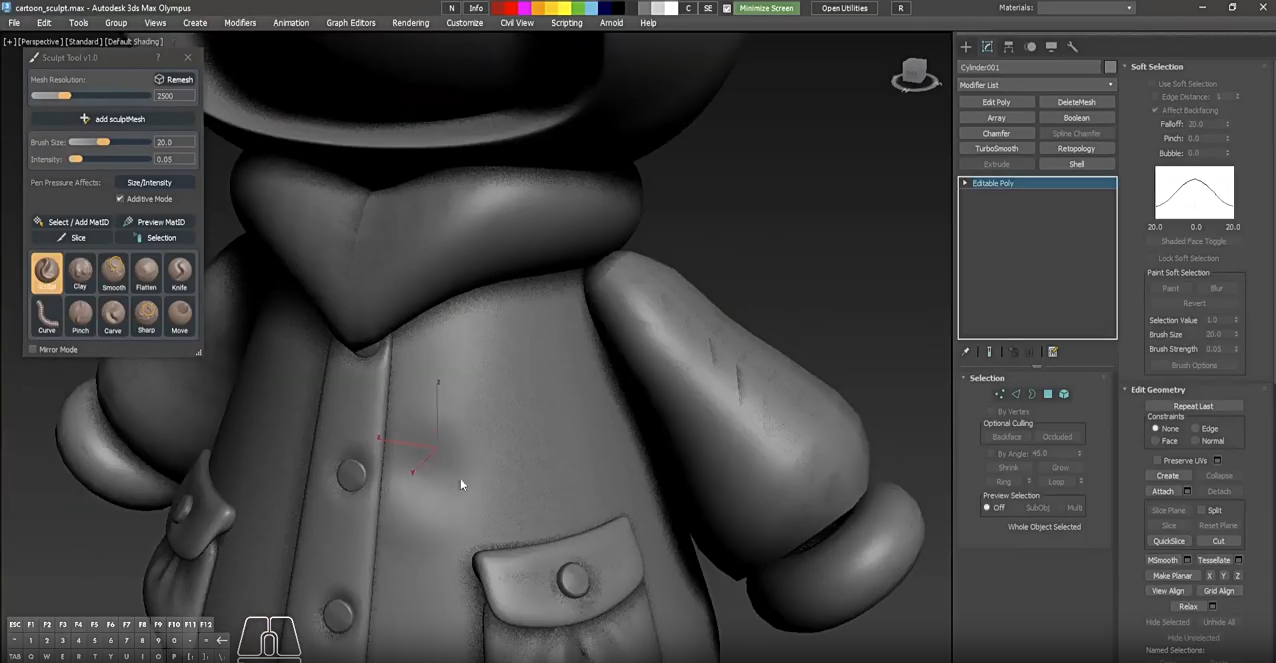Open MSmooth settings box
Image resolution: width=1276 pixels, height=663 pixels.
[x=1188, y=560]
